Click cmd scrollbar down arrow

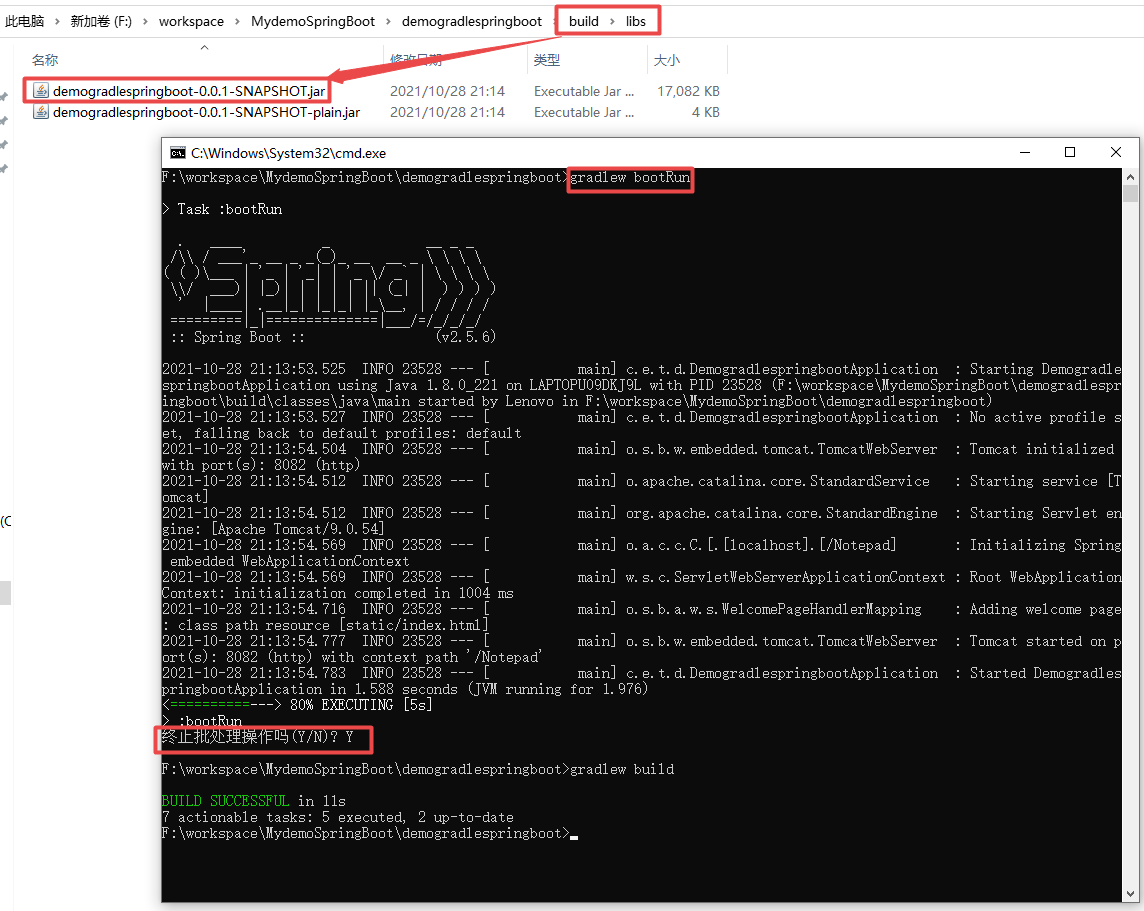[x=1130, y=894]
